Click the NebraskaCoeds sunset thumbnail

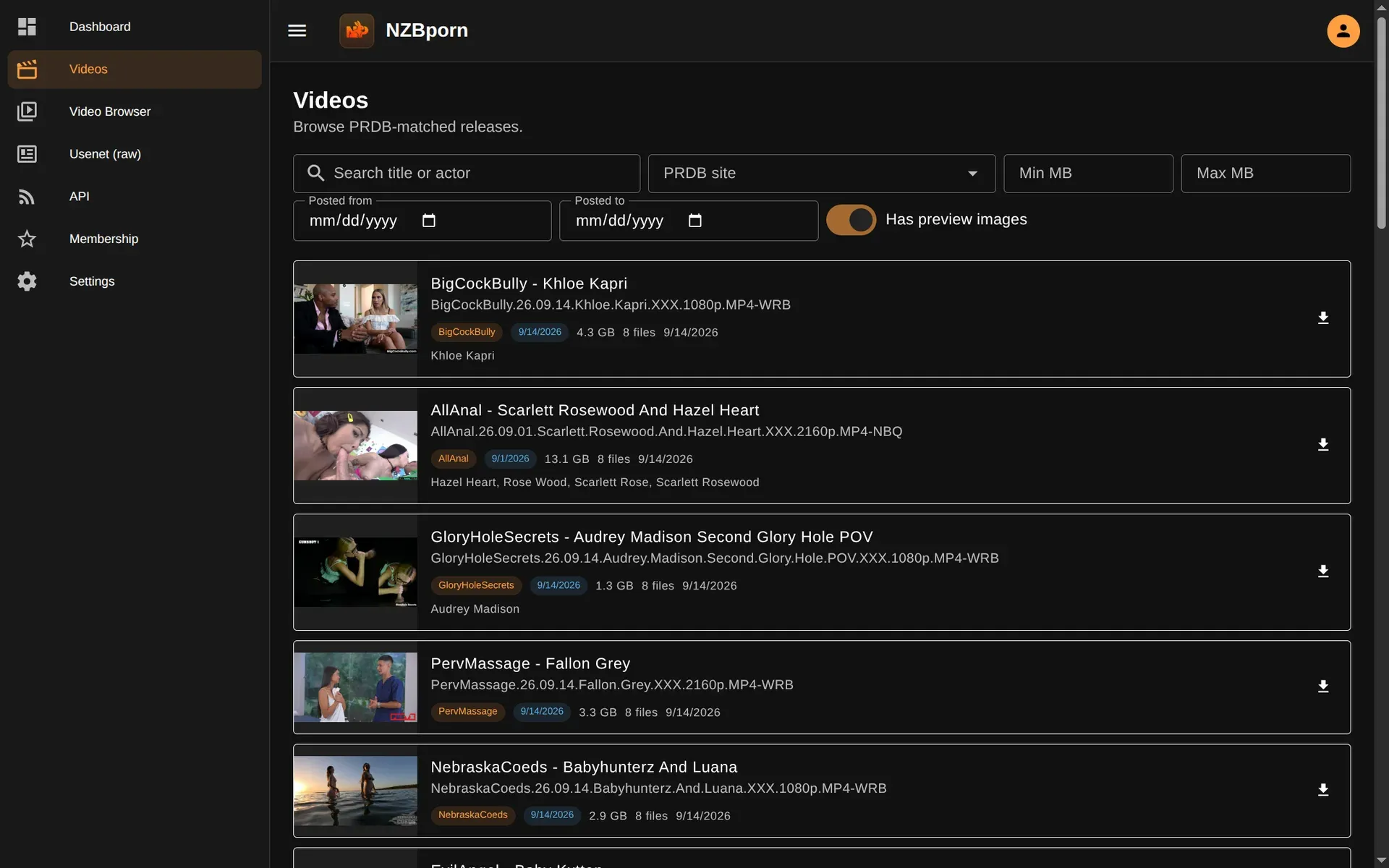click(x=355, y=791)
